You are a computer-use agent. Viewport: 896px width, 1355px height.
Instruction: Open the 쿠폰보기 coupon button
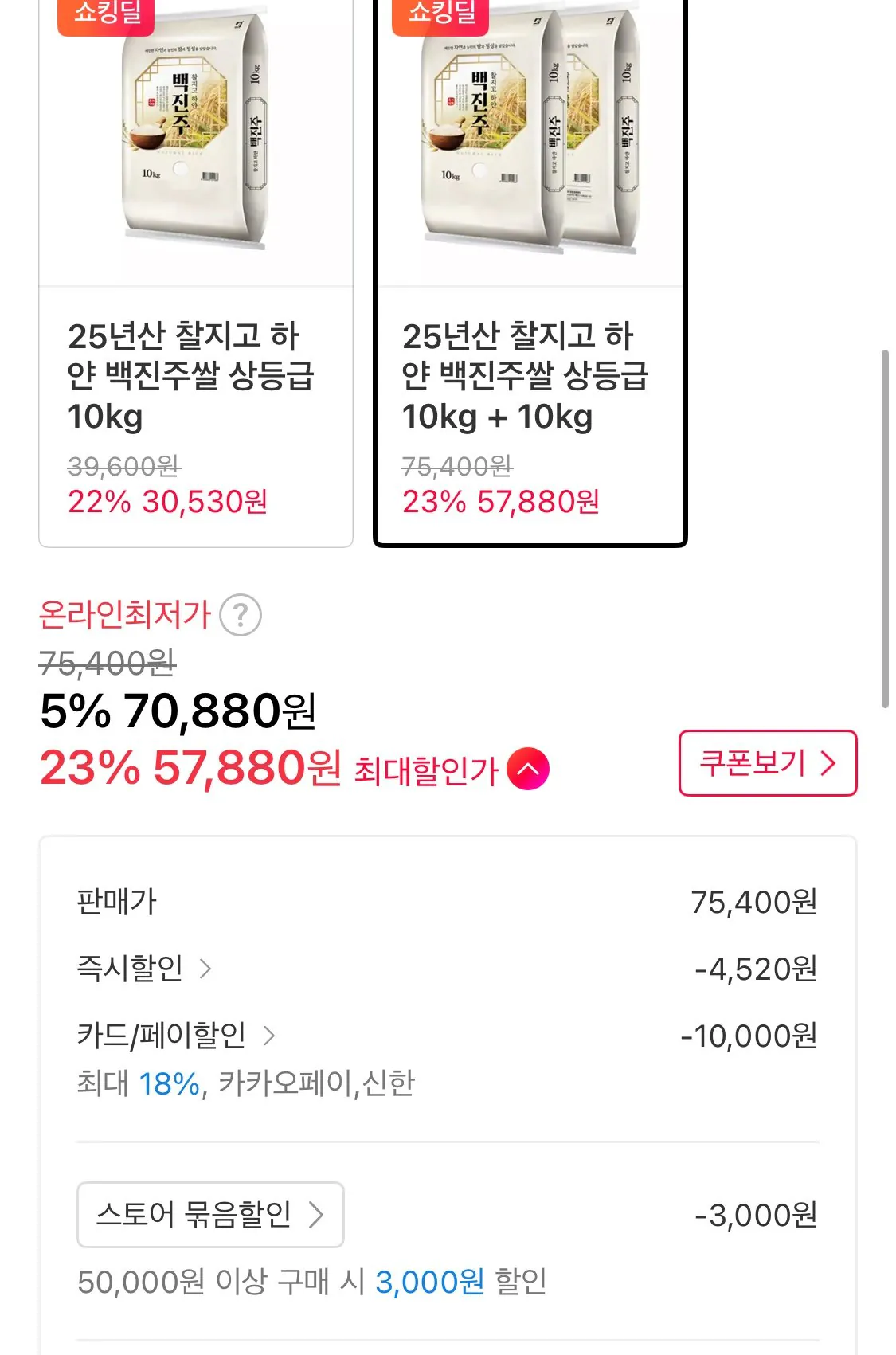point(767,763)
